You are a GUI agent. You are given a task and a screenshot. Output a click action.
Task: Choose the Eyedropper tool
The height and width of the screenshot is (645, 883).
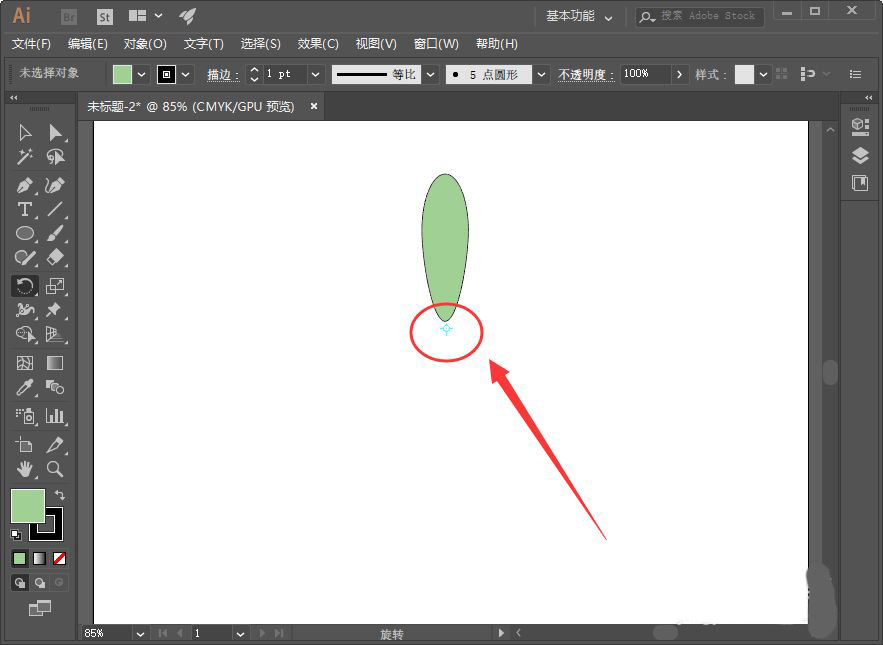[25, 388]
